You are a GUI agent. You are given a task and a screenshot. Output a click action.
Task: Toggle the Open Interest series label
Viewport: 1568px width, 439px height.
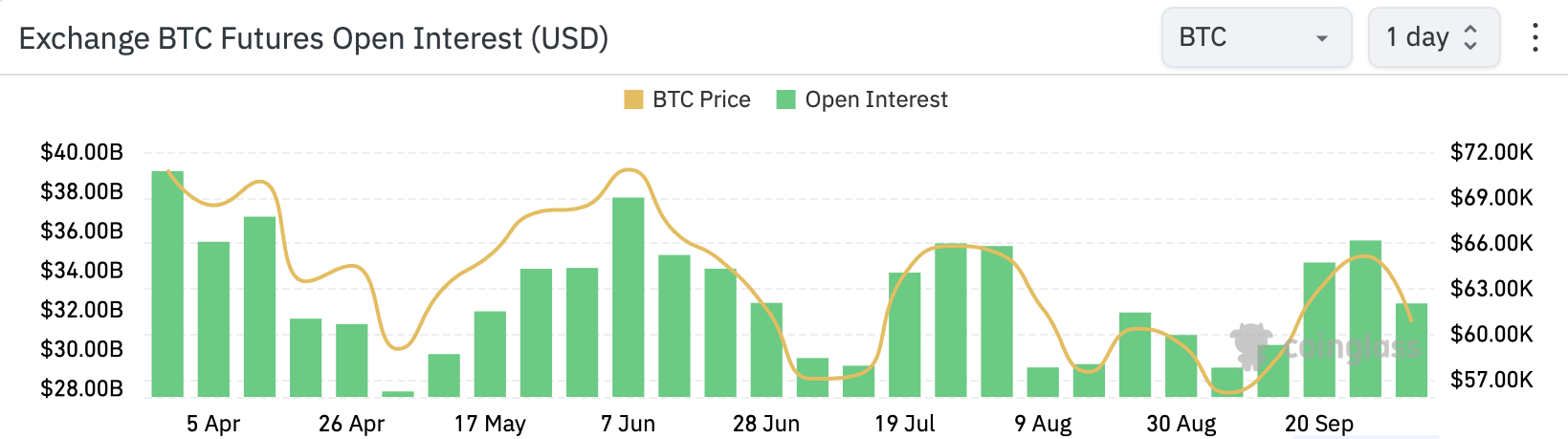pos(876,99)
